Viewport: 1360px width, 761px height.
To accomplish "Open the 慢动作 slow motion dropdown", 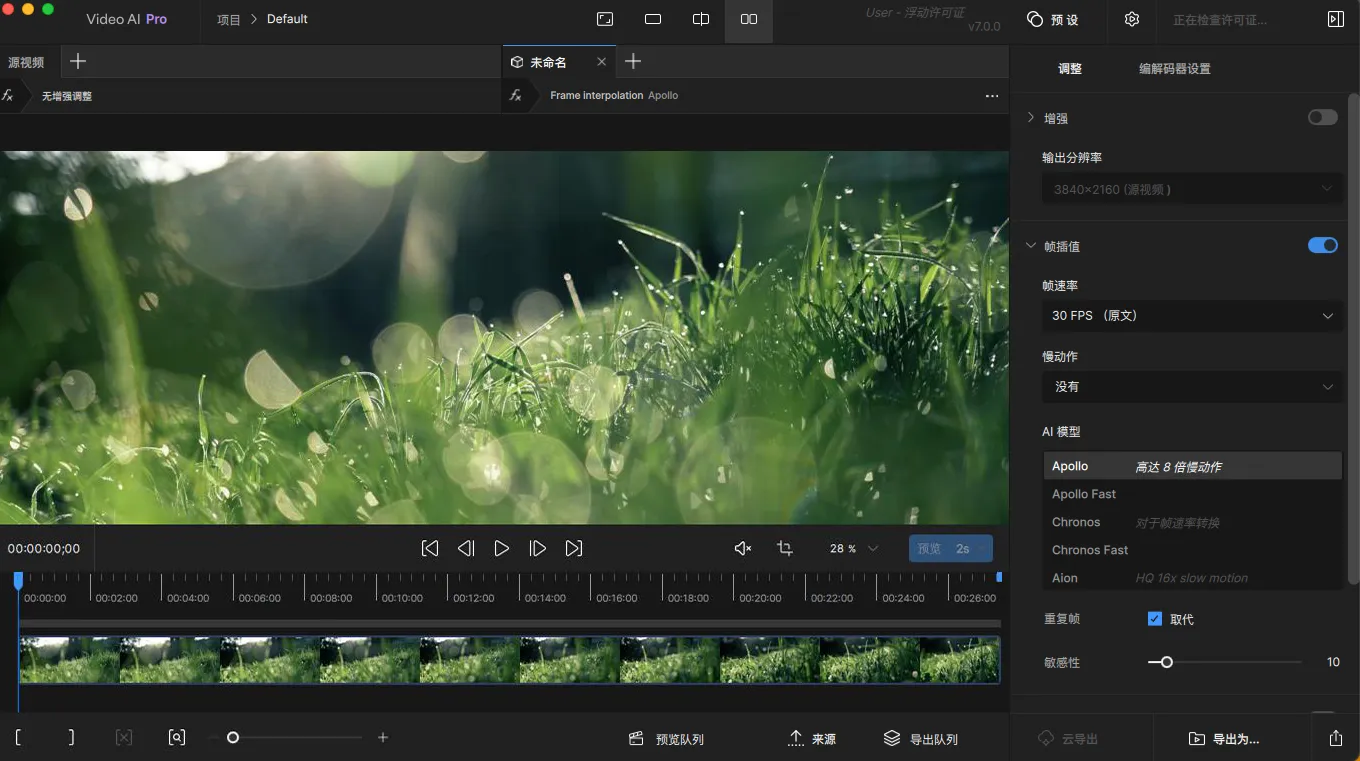I will pos(1191,387).
